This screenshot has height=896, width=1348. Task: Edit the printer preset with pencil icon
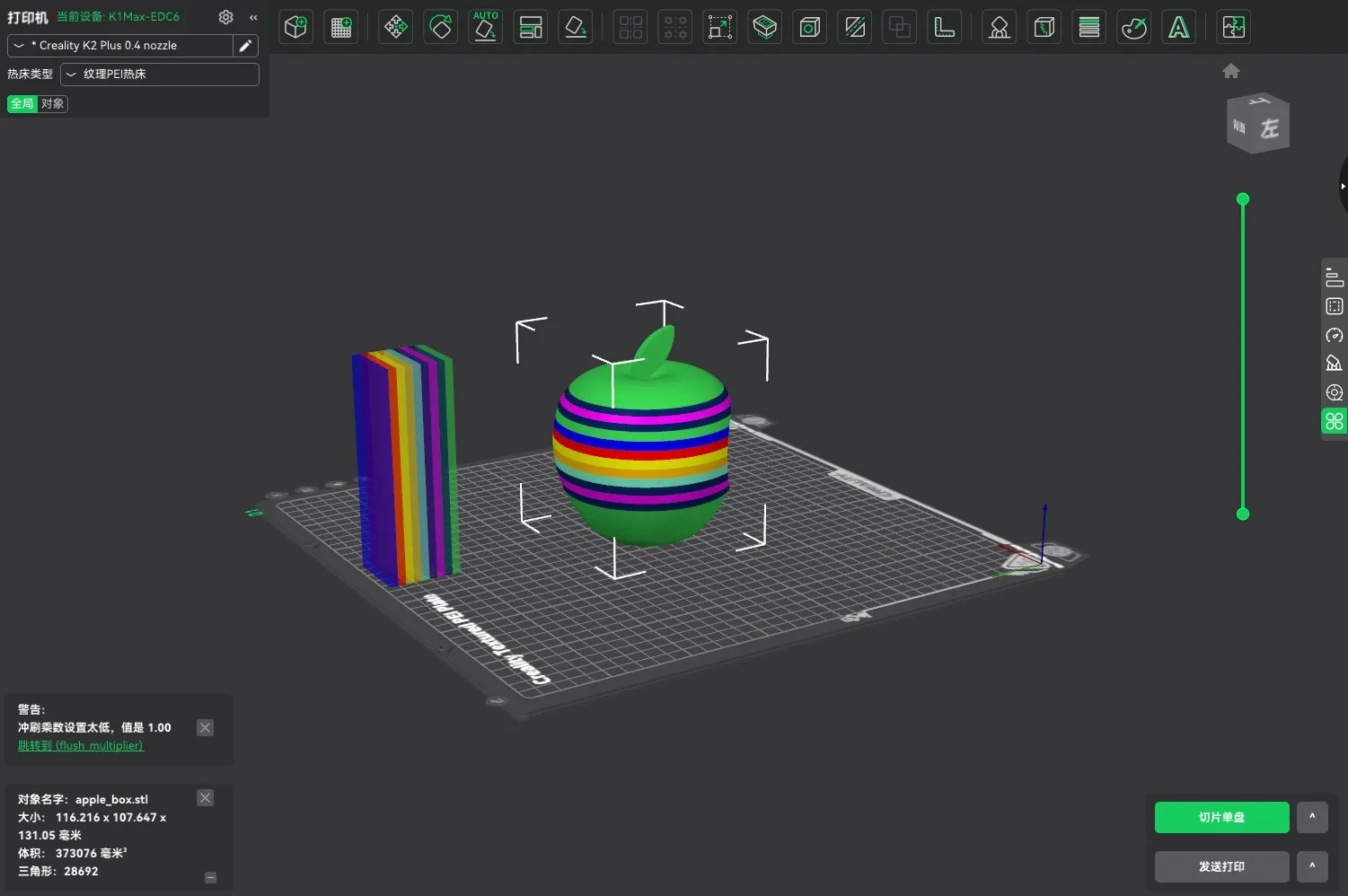(x=245, y=46)
